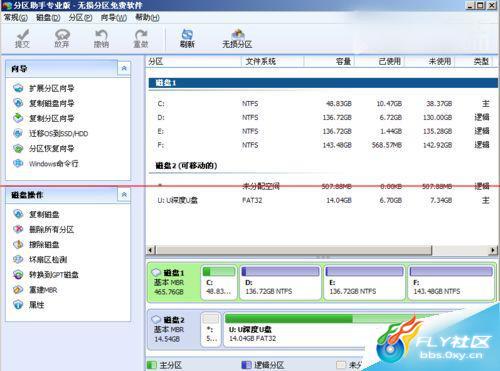Click the 48.83GB capacity cell
This screenshot has width=500, height=371.
339,104
